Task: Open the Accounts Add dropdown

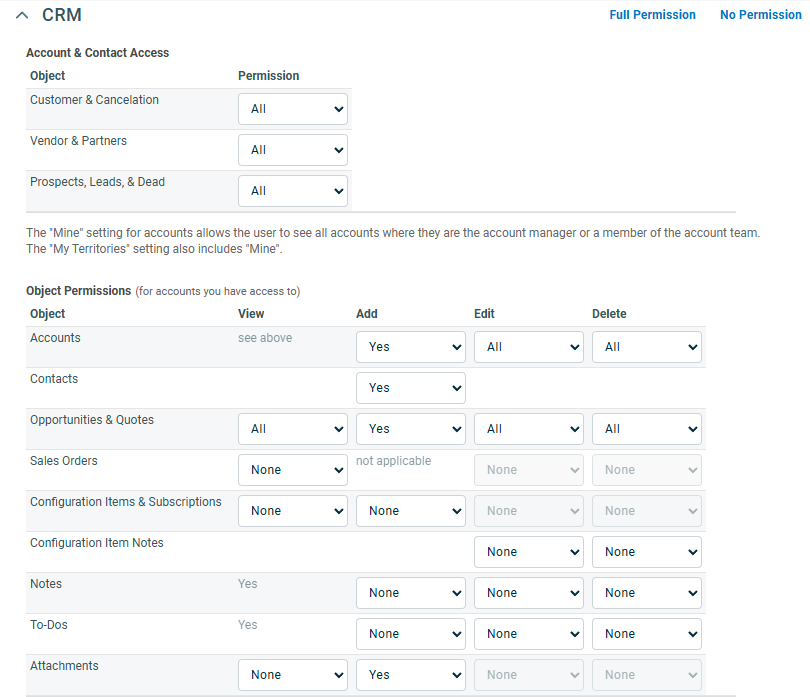Action: 411,347
